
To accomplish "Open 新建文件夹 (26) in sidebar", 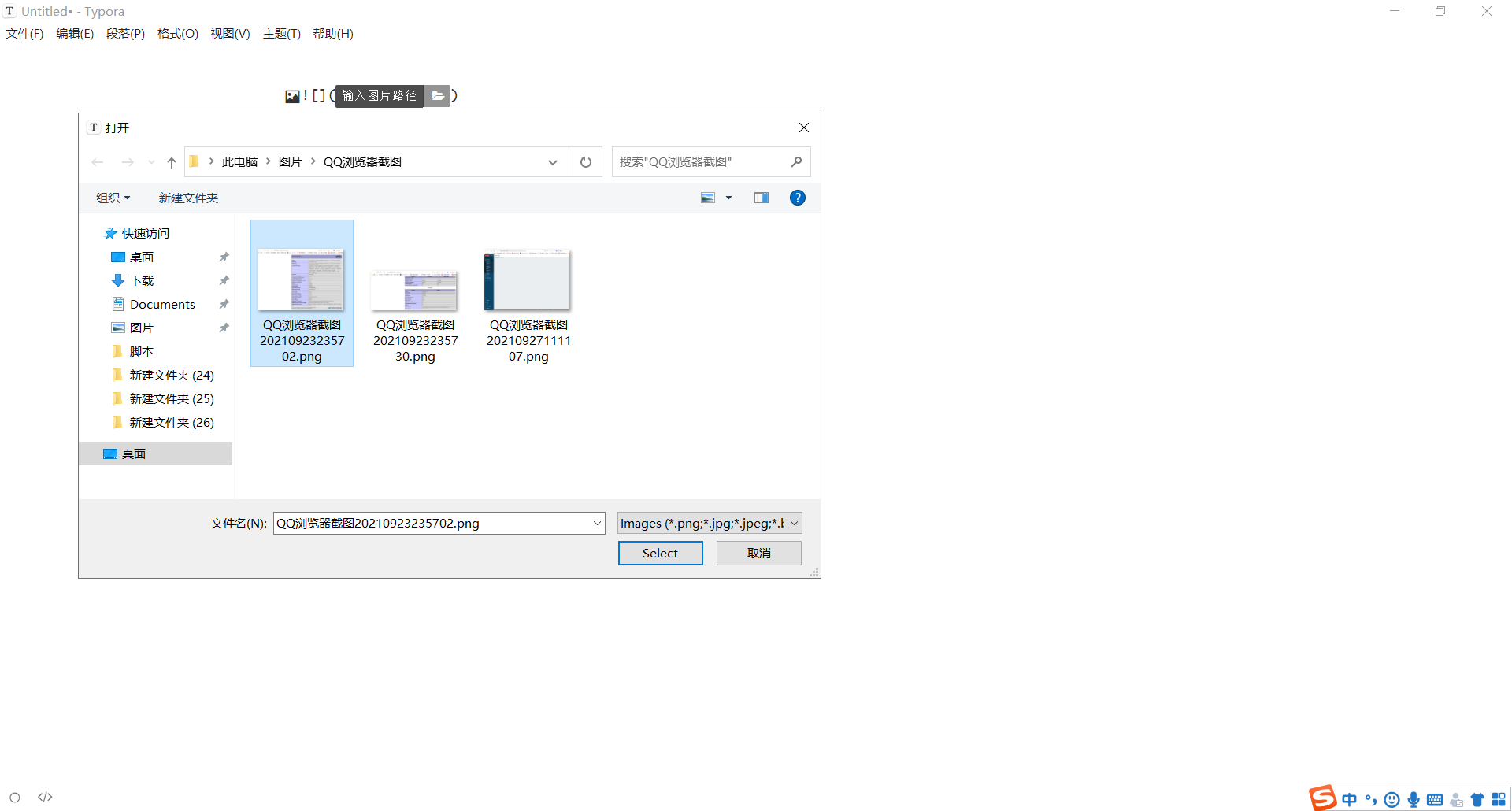I will tap(172, 423).
